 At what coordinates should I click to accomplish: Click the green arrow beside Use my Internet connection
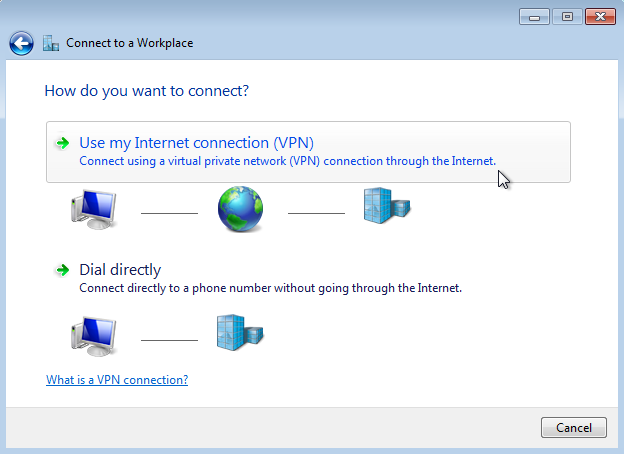click(63, 143)
